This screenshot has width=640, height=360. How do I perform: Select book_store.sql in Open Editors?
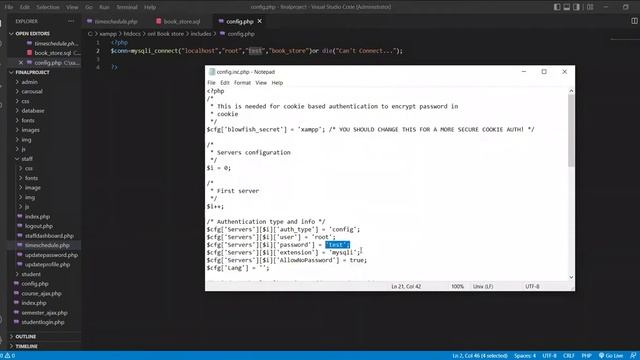pos(53,53)
